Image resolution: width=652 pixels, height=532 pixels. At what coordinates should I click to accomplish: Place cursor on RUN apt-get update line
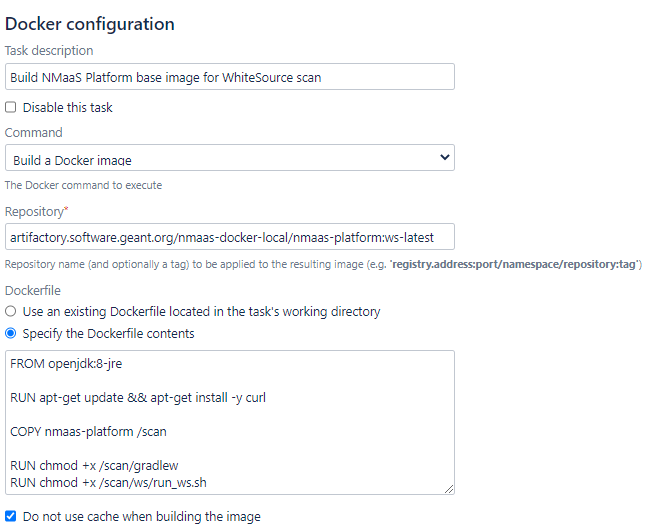pos(138,398)
